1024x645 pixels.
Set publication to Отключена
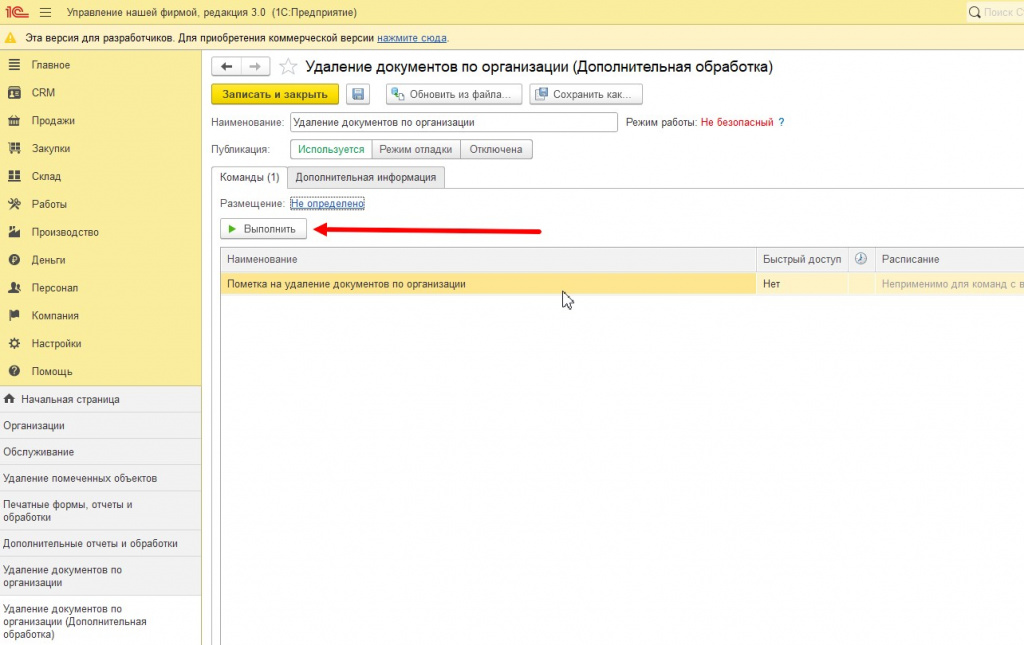496,149
